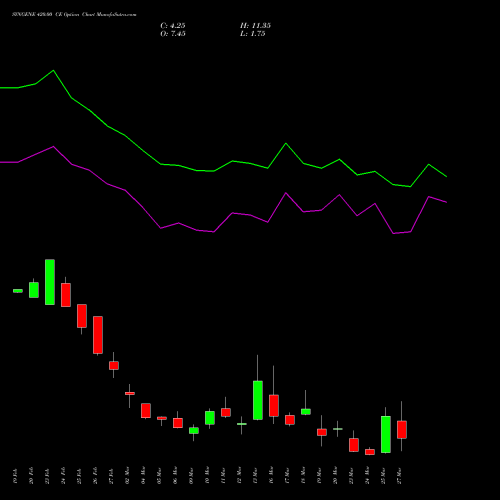Screen dimensions: 500x500
Task: Select the 18 Mar date label
Action: pos(303,476)
